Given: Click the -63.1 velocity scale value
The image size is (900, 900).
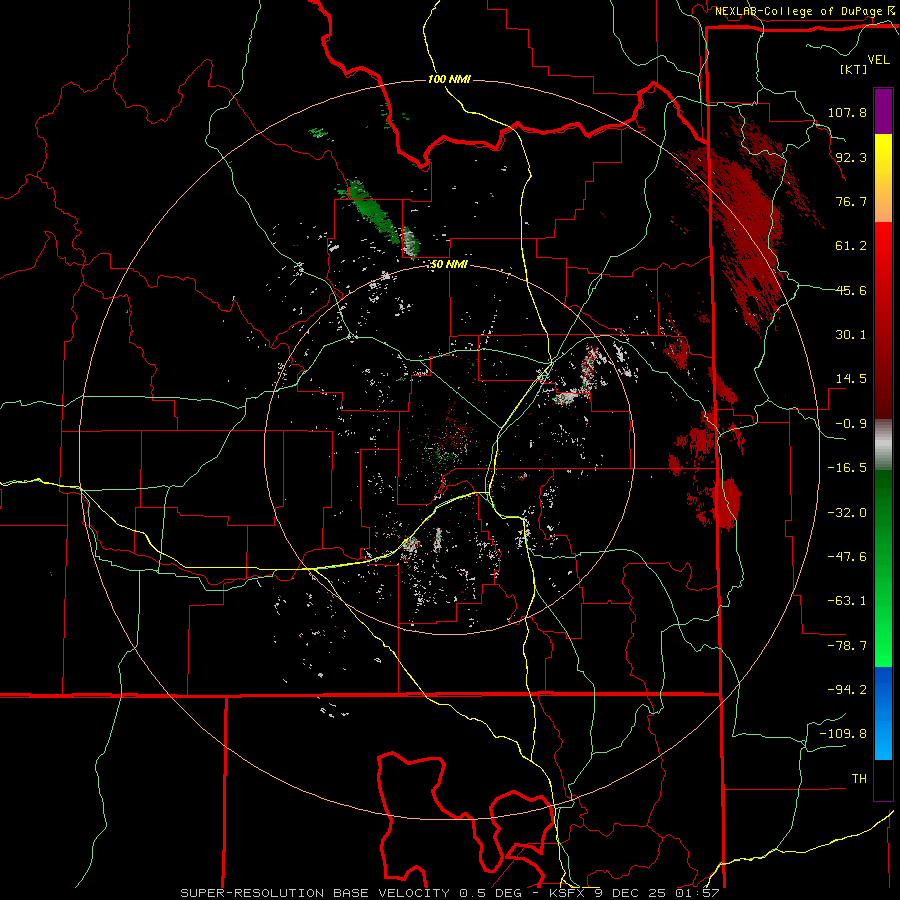Looking at the screenshot, I should (847, 601).
